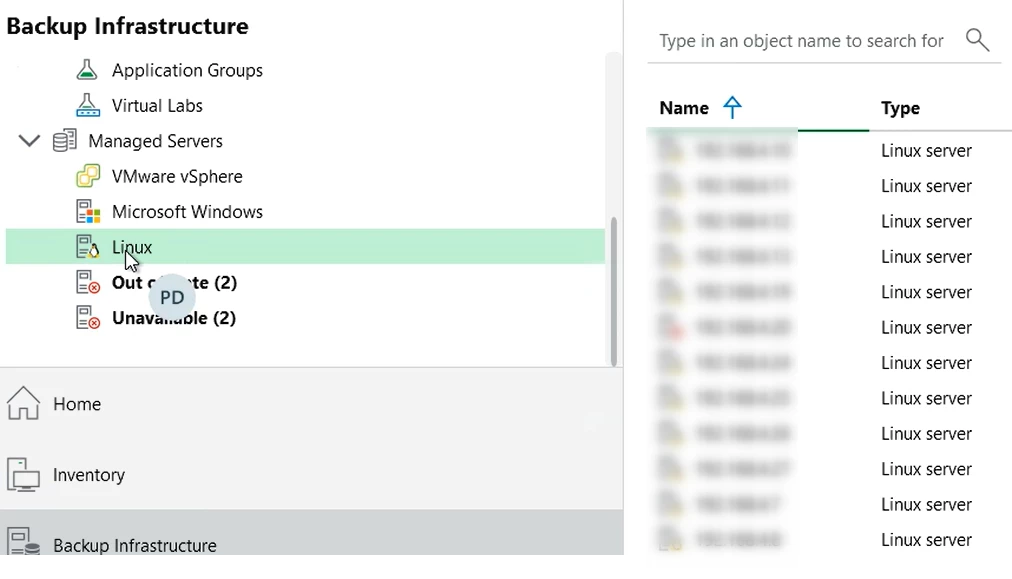The image size is (1012, 579).
Task: Click the VMware vSphere icon
Action: point(88,176)
